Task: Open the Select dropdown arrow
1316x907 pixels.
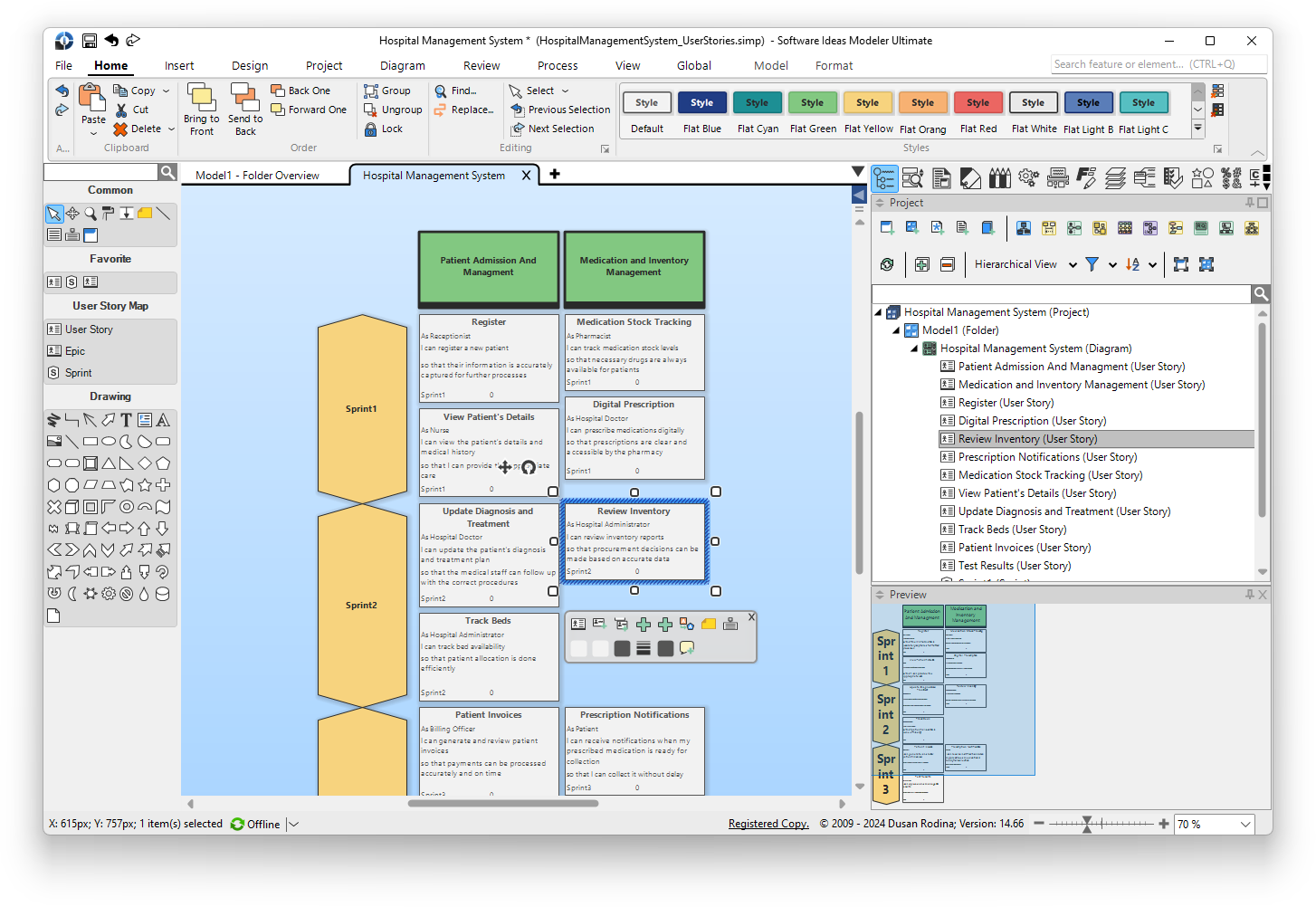Action: 565,91
